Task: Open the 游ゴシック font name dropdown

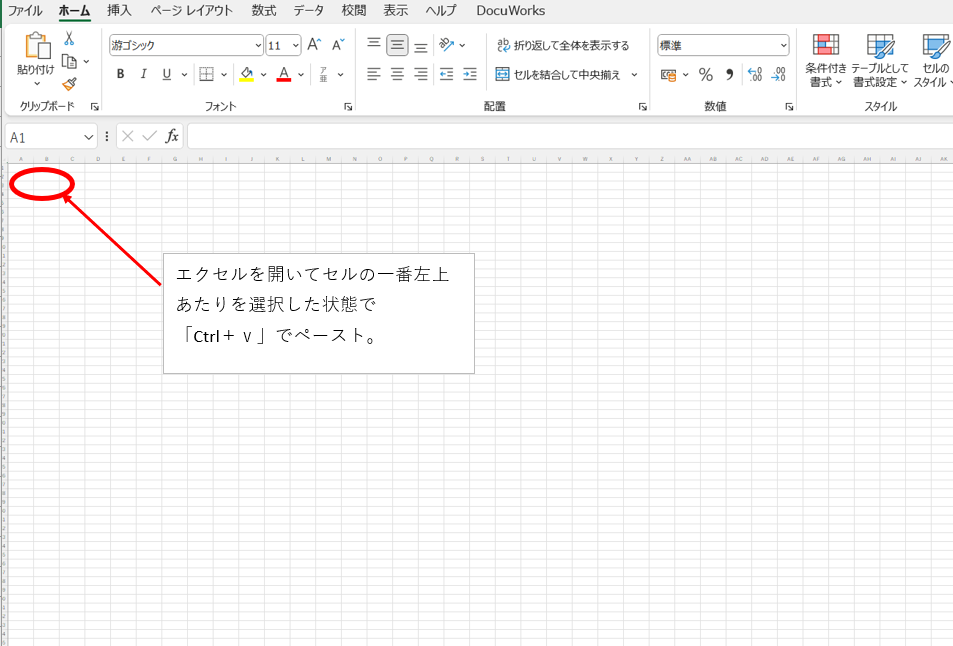Action: coord(258,46)
